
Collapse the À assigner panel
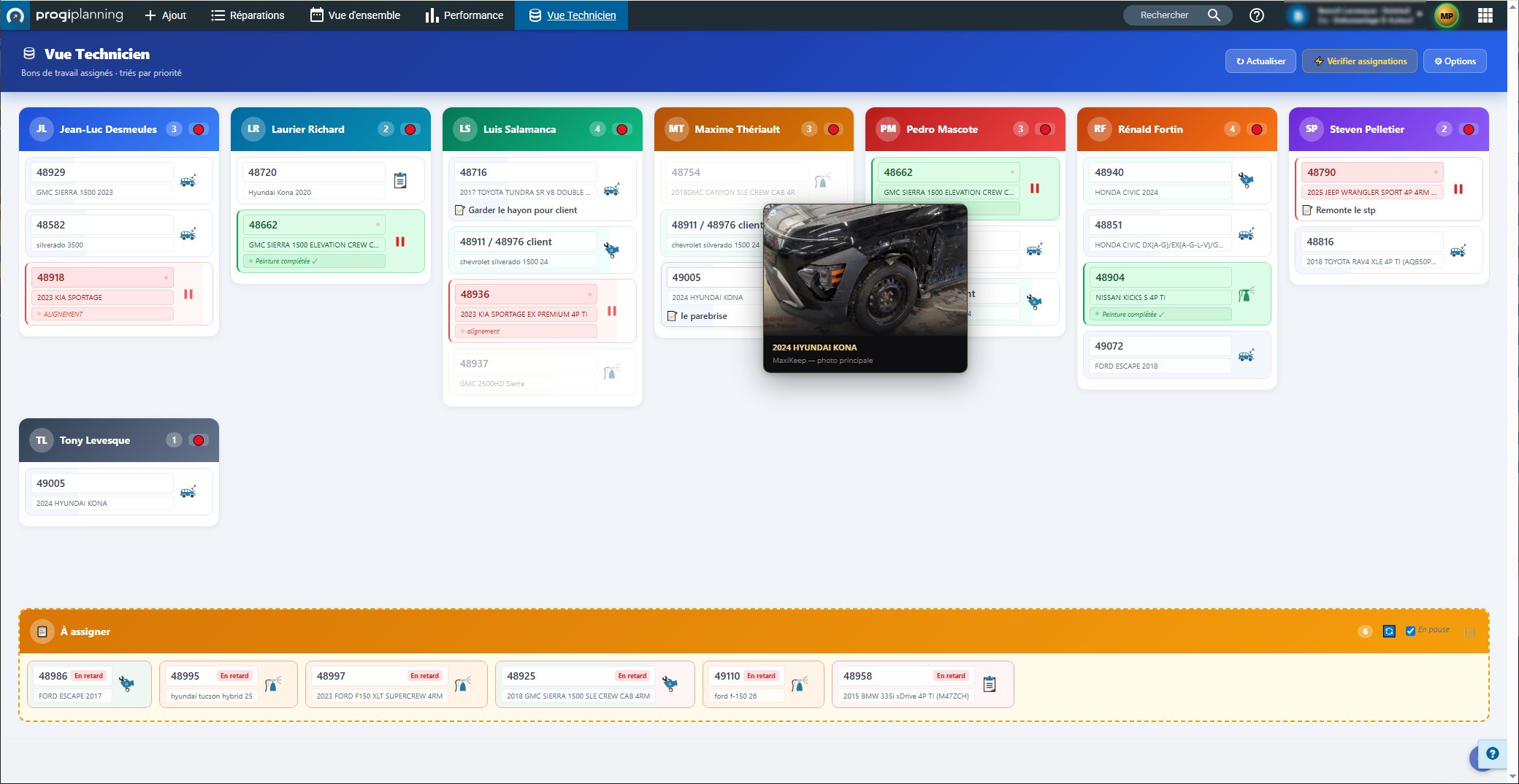(x=1469, y=632)
